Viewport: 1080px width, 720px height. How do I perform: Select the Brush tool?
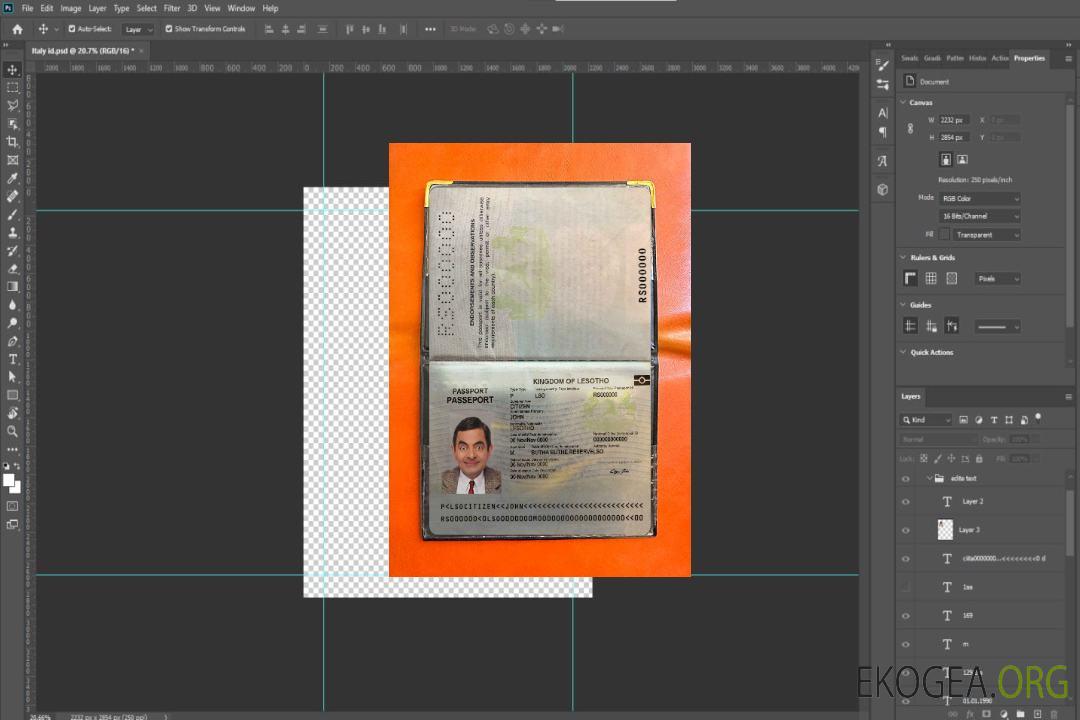coord(12,214)
